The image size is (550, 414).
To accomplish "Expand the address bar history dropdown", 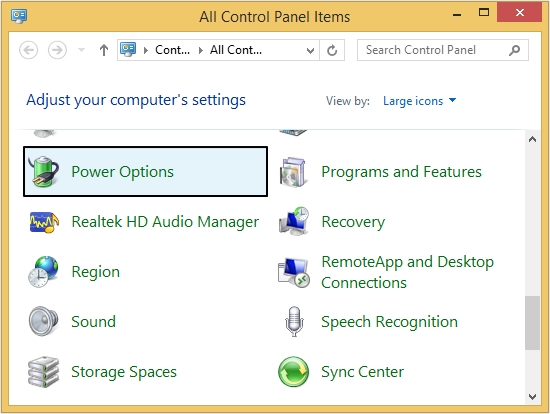I will pyautogui.click(x=310, y=51).
